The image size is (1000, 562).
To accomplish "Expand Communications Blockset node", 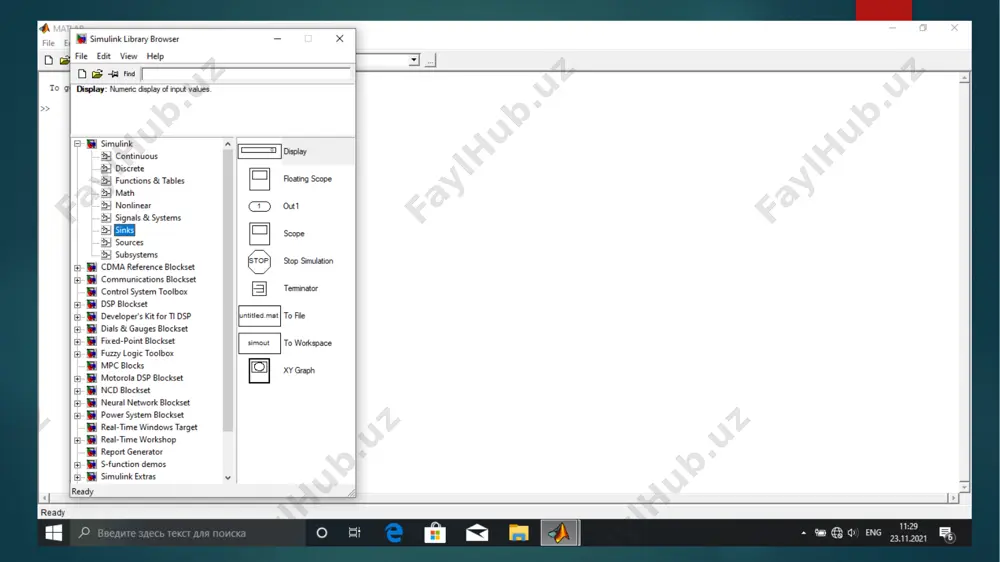I will 78,279.
